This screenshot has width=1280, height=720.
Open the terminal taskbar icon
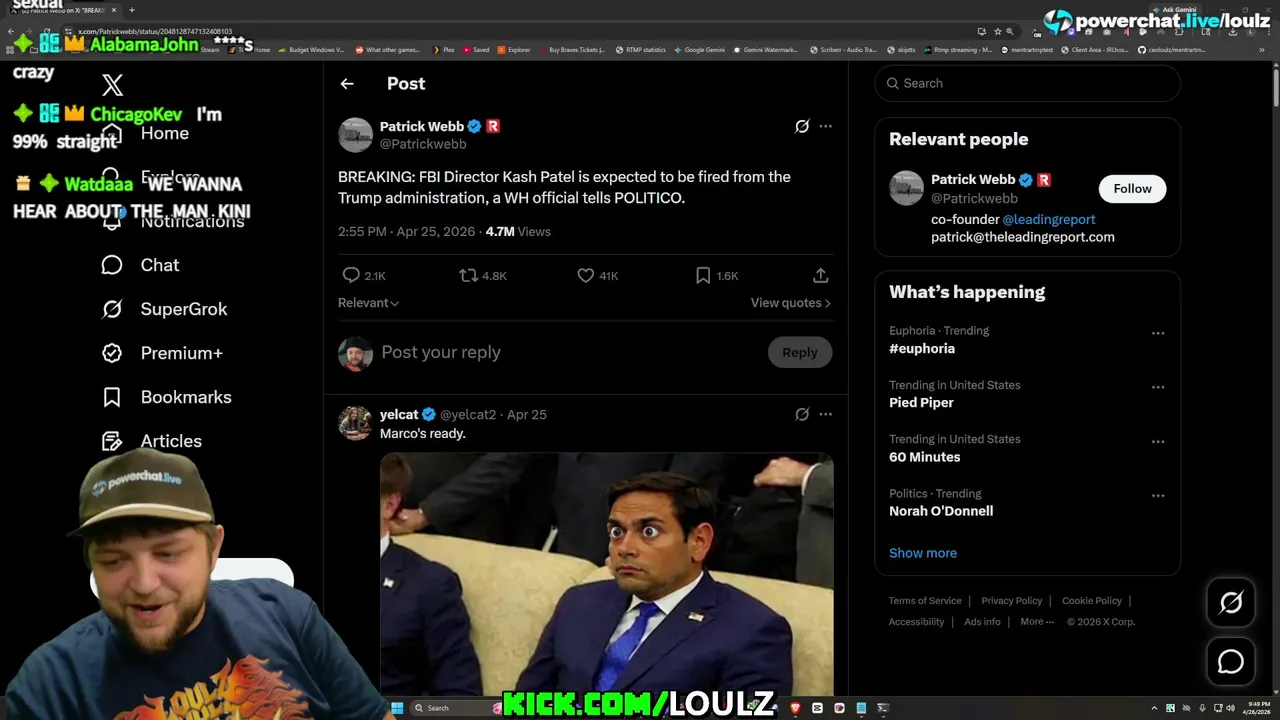(x=882, y=708)
